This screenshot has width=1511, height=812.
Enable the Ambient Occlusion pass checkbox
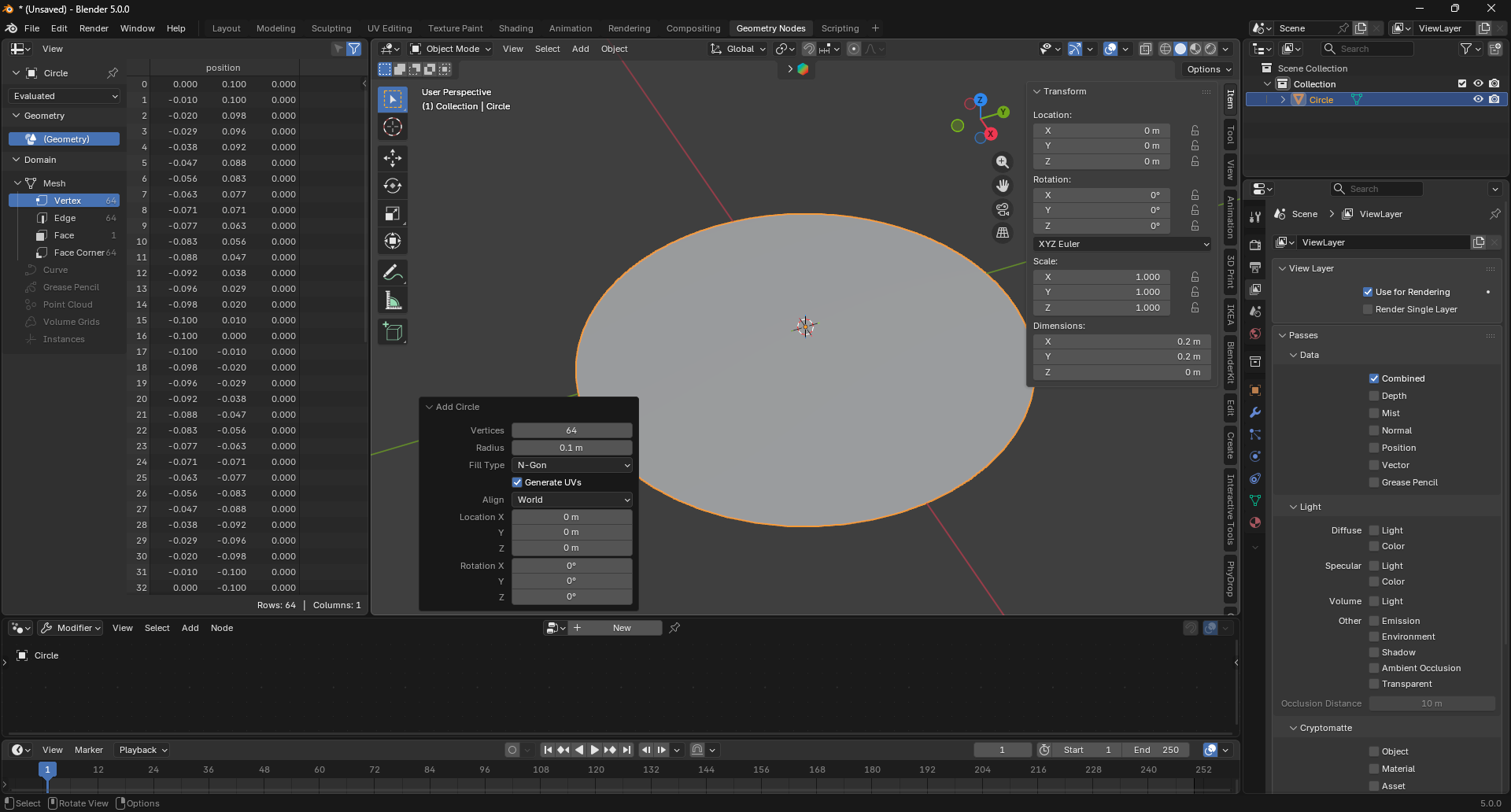(1374, 668)
